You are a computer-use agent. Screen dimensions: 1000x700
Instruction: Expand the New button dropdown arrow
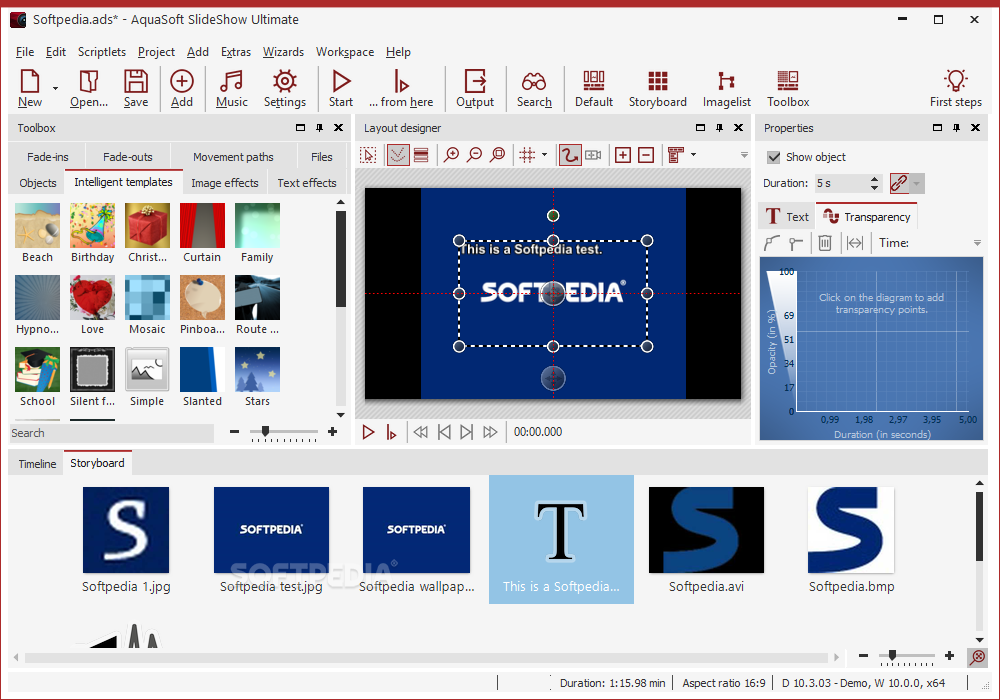tap(55, 88)
